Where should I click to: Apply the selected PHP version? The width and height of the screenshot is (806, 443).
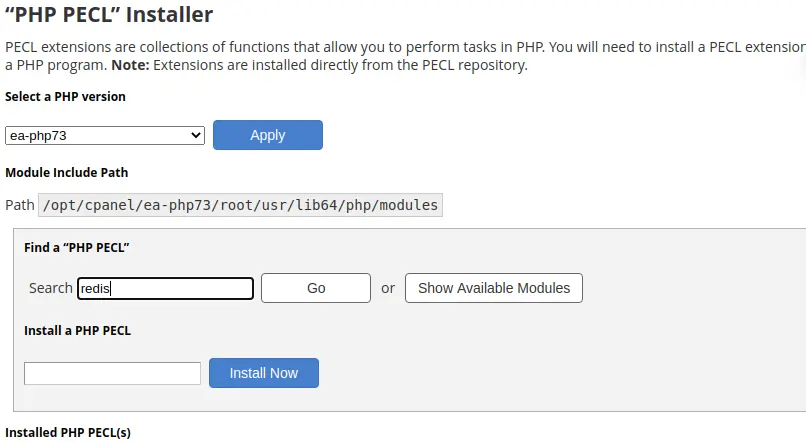(x=268, y=135)
